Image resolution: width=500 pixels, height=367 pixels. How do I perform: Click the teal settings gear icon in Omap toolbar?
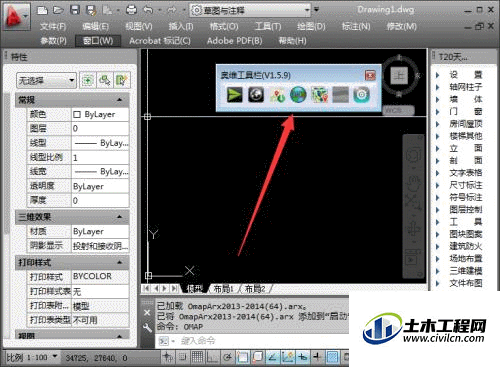coord(361,95)
